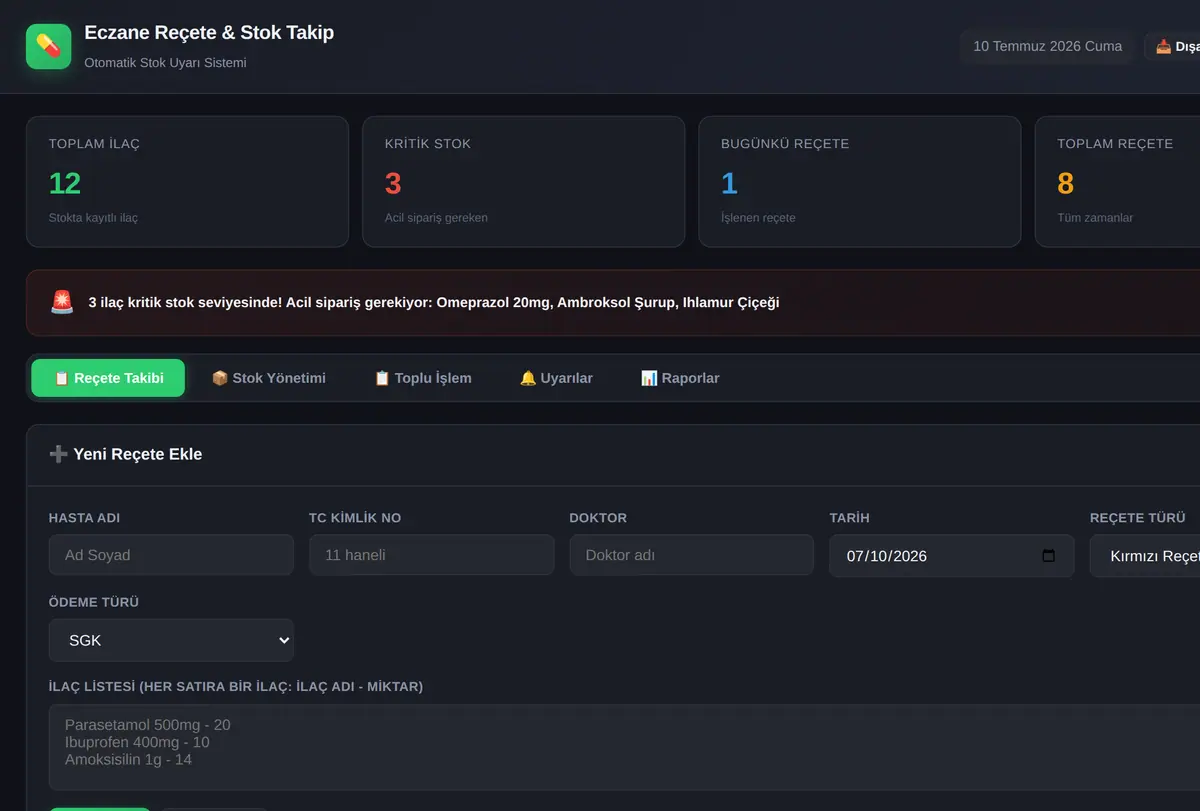This screenshot has height=811, width=1200.
Task: Focus the Hasta Adı input field
Action: (171, 555)
